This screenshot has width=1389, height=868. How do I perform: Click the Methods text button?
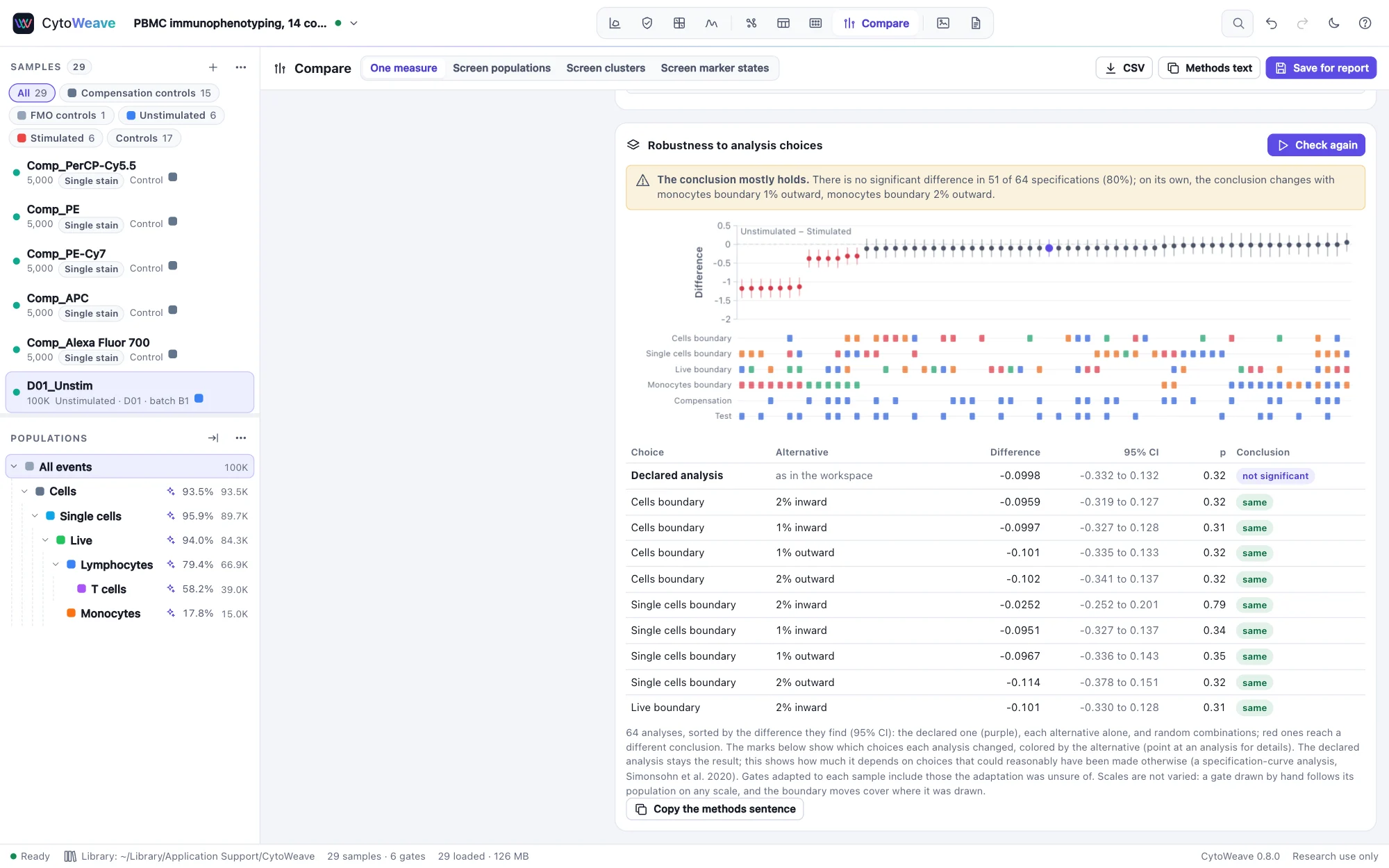click(x=1209, y=68)
